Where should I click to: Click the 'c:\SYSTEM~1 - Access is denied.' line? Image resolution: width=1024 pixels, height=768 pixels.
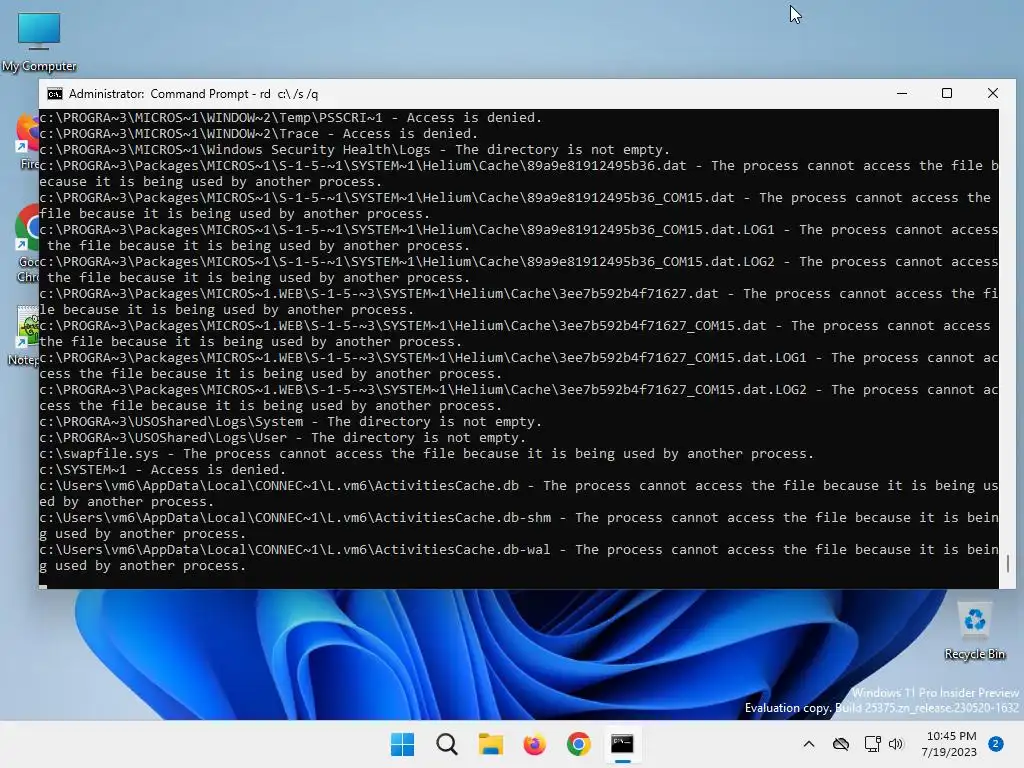click(x=163, y=470)
